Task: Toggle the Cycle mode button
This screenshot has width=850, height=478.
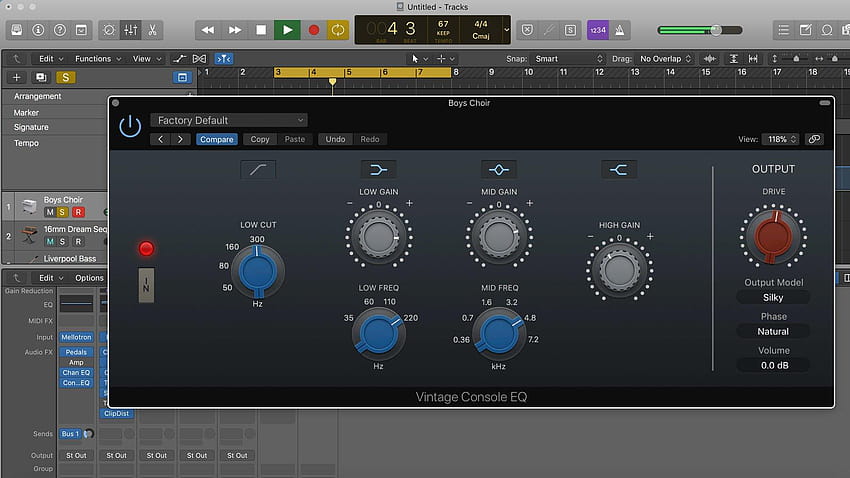Action: click(x=338, y=30)
